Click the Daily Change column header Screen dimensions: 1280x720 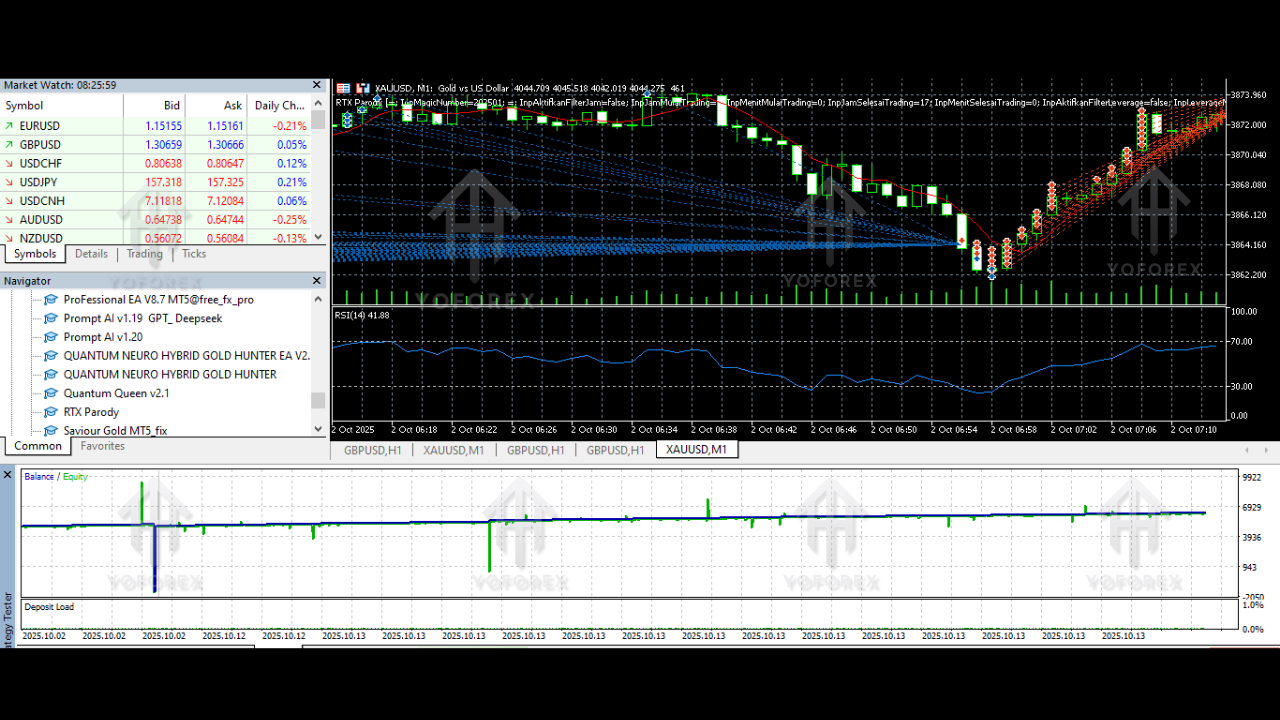click(x=279, y=105)
